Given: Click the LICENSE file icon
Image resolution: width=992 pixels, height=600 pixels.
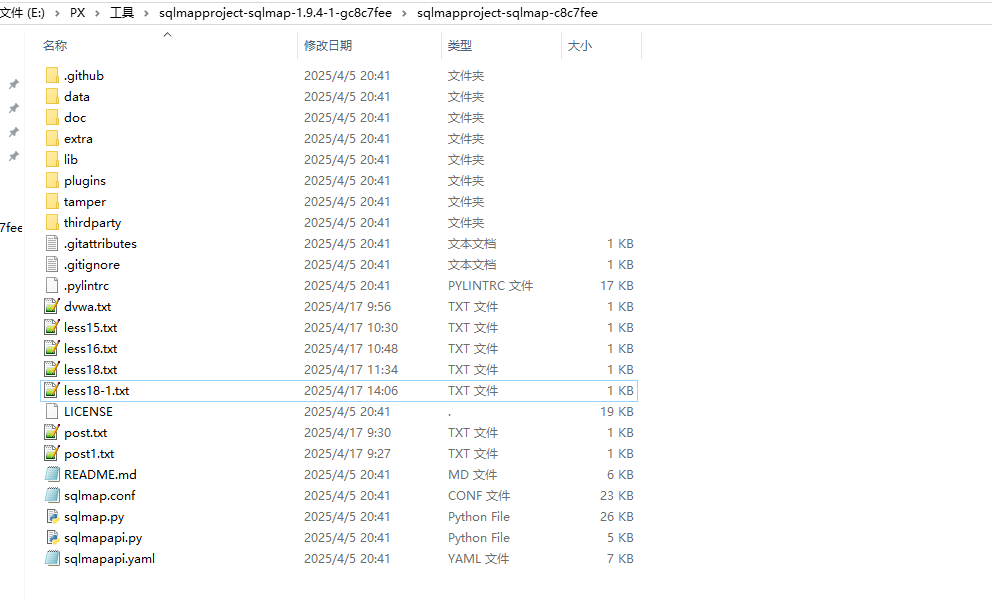Looking at the screenshot, I should pyautogui.click(x=52, y=411).
